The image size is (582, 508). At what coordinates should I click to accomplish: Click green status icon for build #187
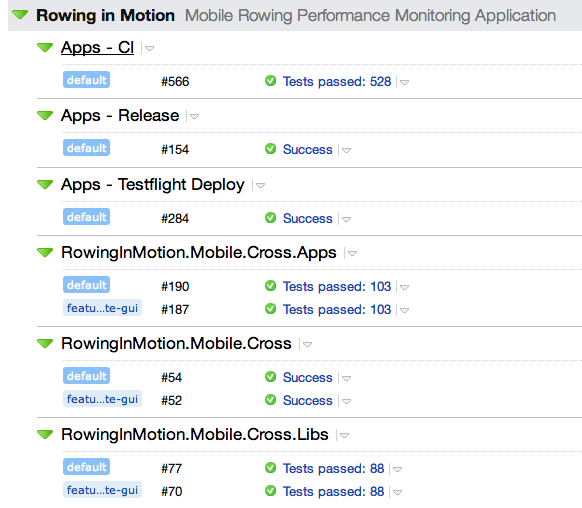click(x=270, y=309)
